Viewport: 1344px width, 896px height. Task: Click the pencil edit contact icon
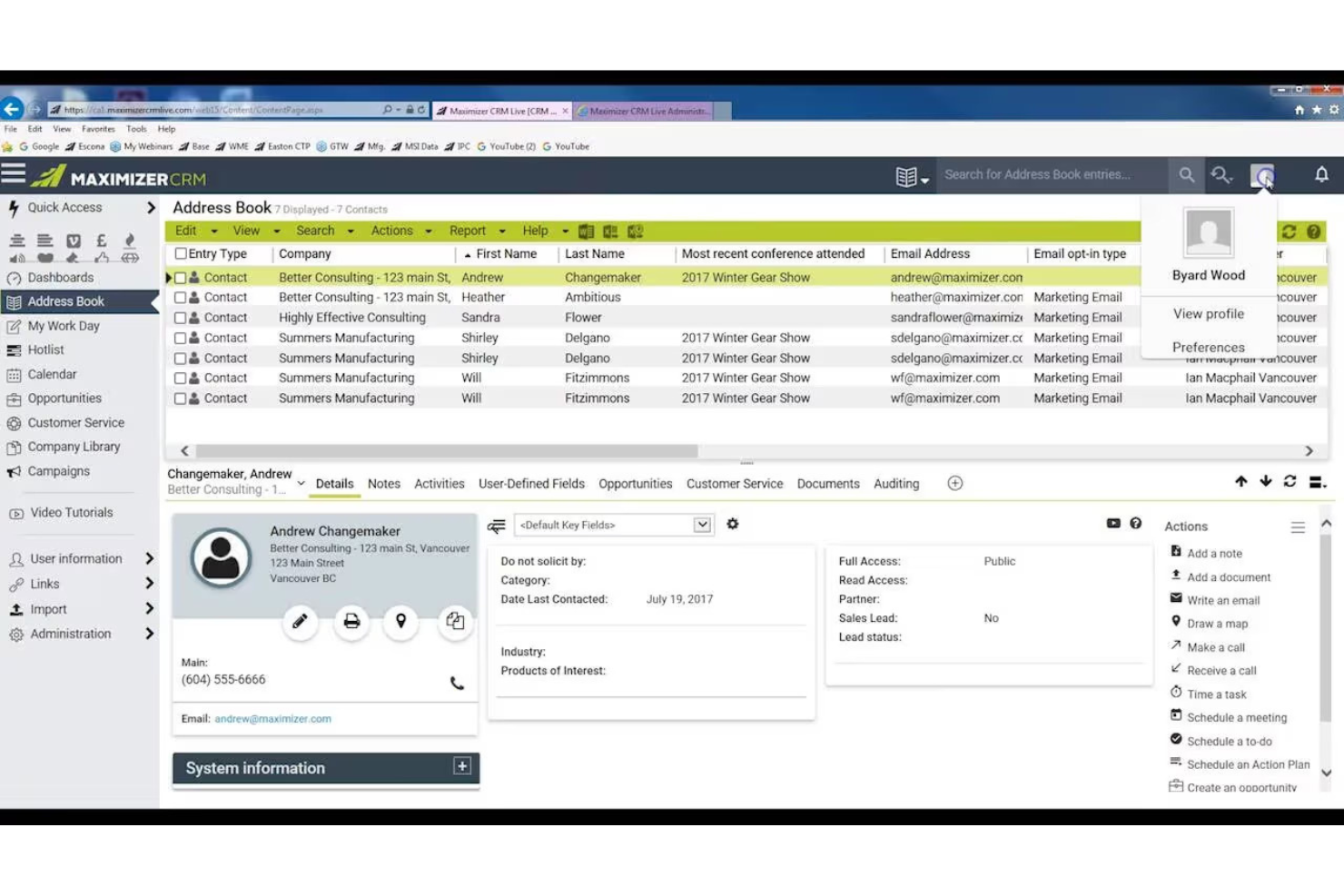click(x=300, y=622)
